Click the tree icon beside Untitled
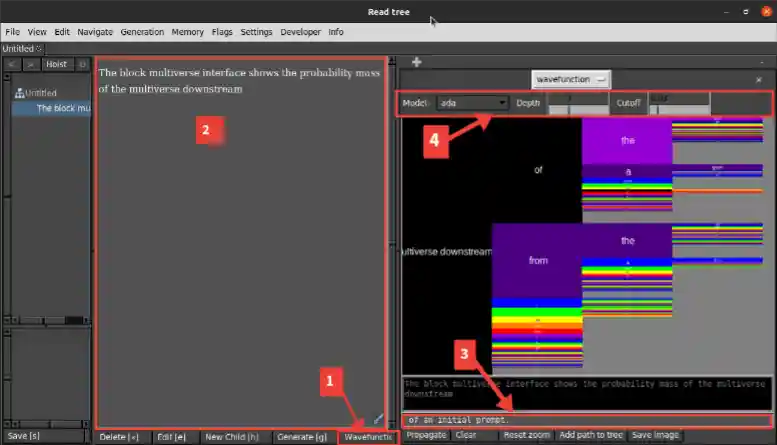The width and height of the screenshot is (777, 445). (x=18, y=93)
